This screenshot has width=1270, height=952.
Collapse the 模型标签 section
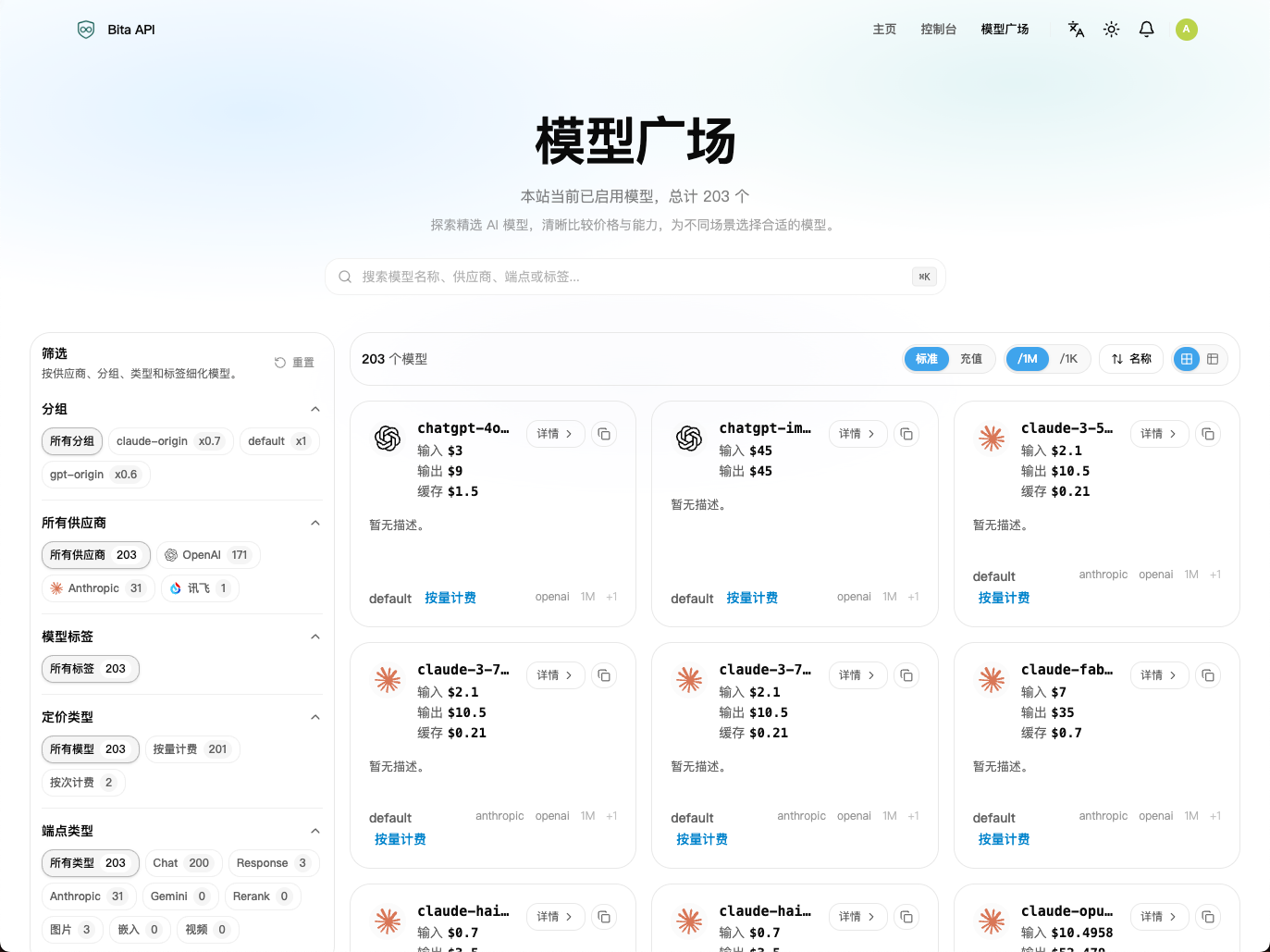pyautogui.click(x=315, y=637)
